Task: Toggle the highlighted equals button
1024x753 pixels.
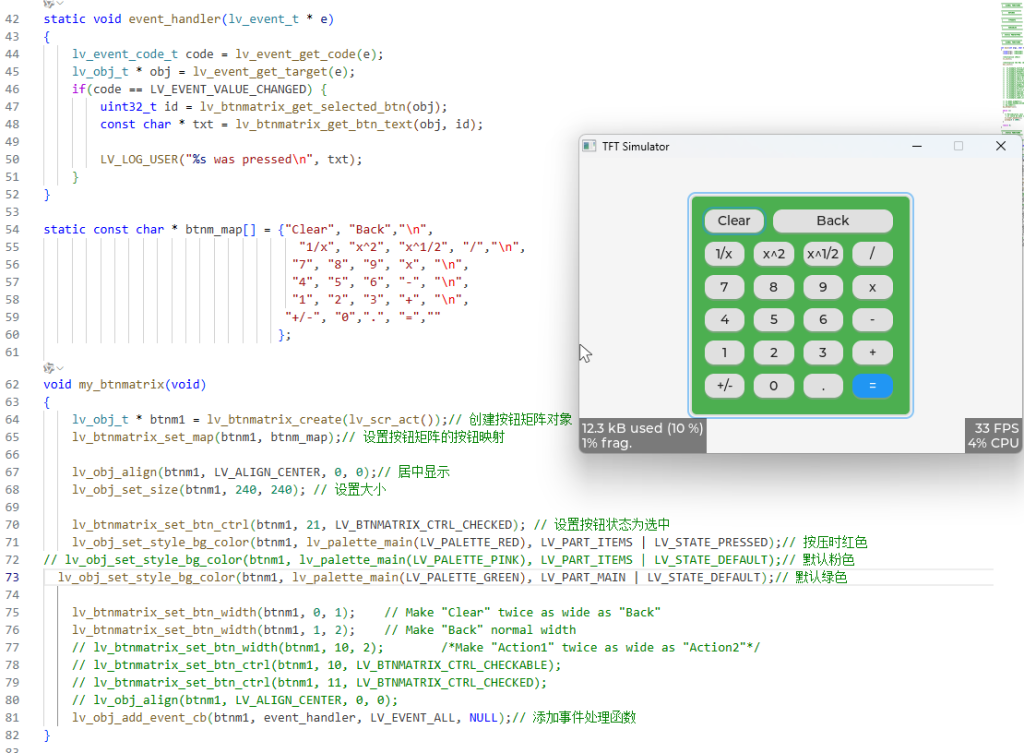Action: click(870, 386)
